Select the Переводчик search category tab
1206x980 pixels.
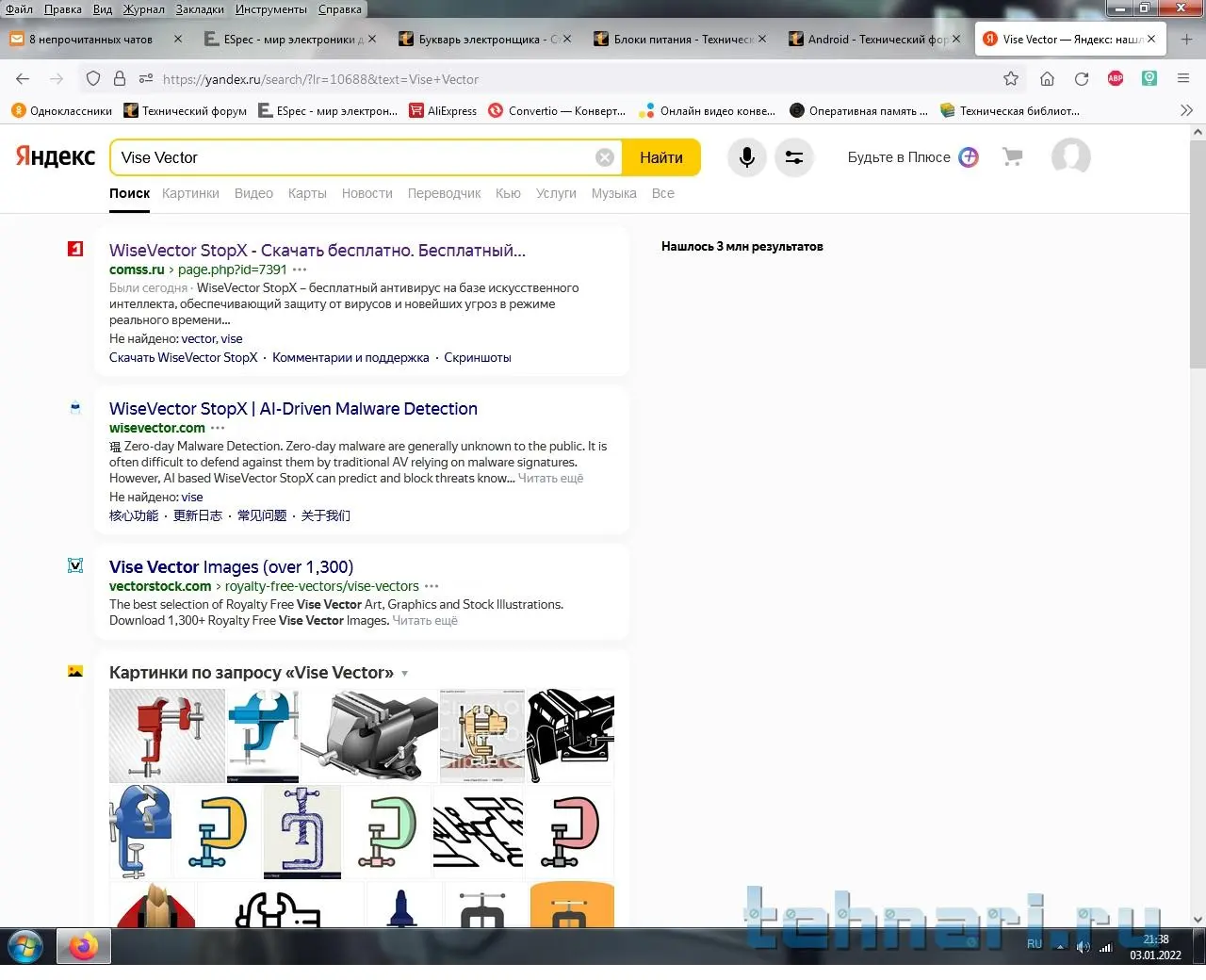[445, 193]
